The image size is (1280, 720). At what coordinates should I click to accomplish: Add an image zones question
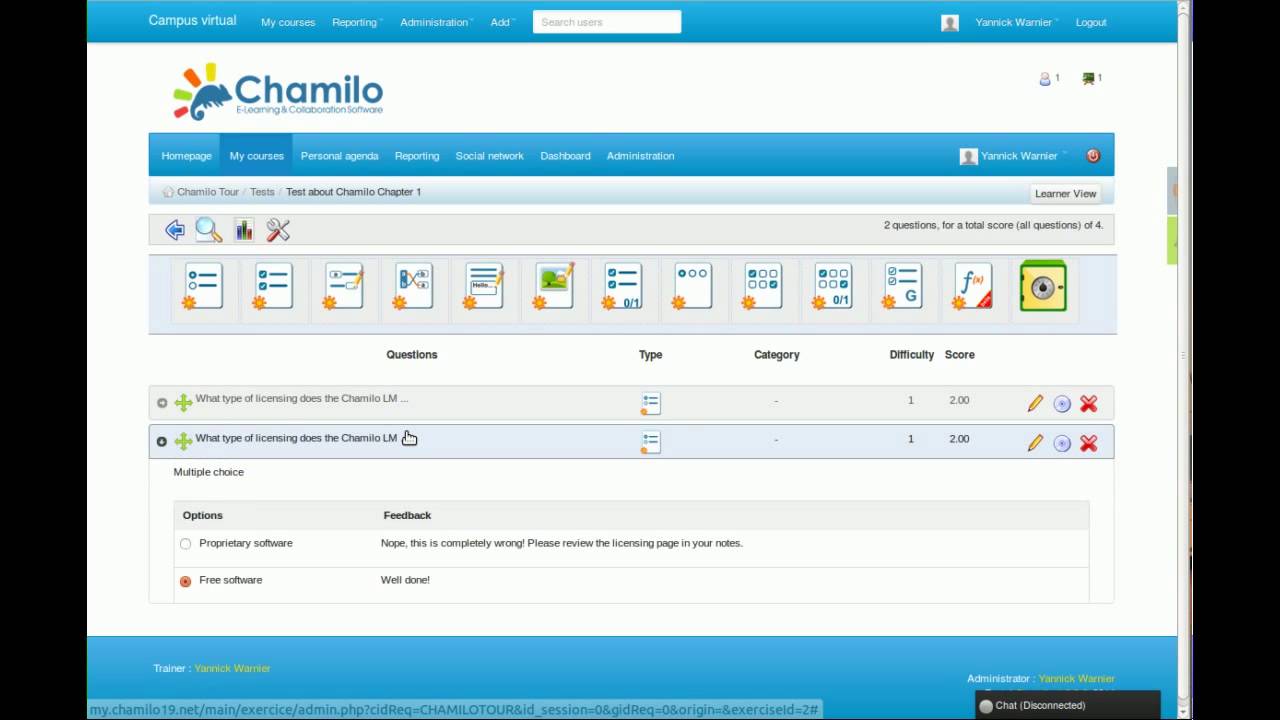pos(553,286)
